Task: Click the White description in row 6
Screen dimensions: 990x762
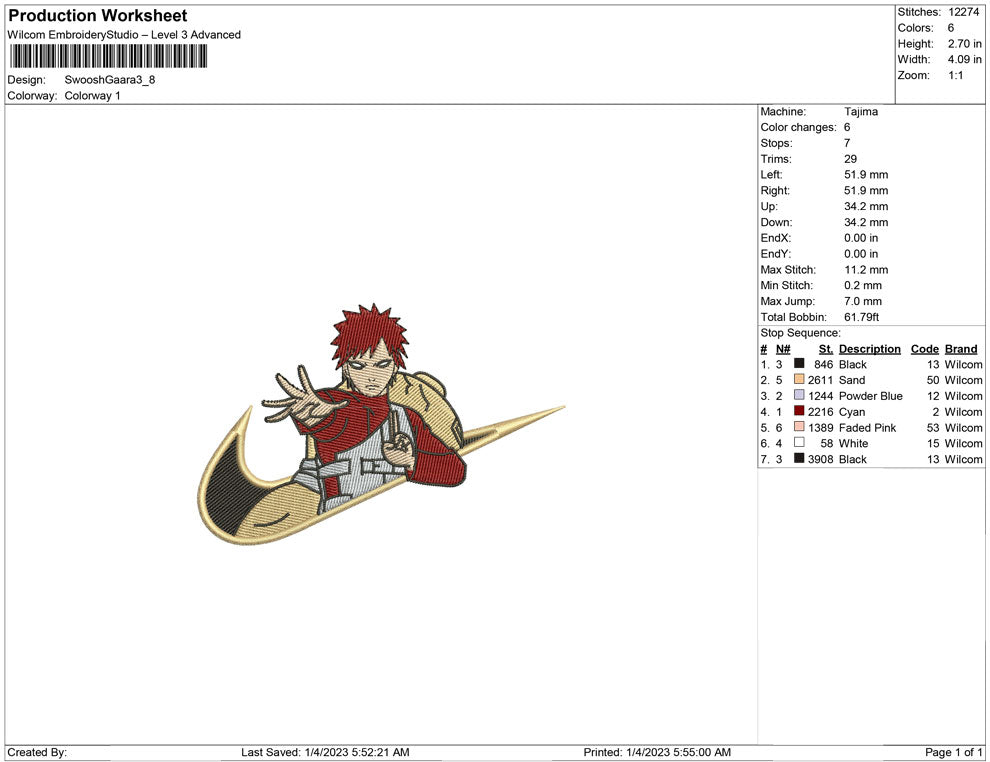Action: pos(853,443)
